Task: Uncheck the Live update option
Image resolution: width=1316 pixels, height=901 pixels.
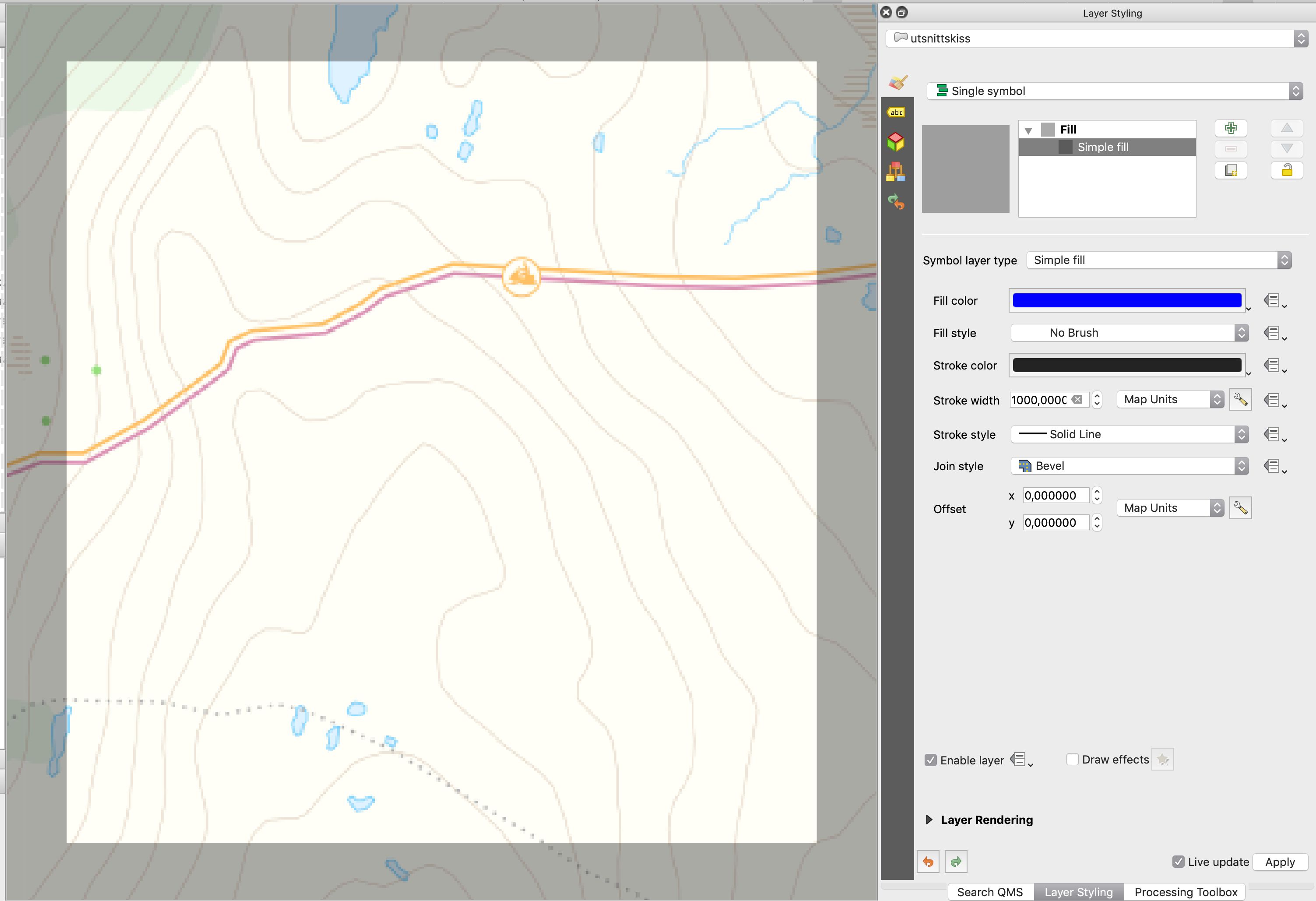Action: (1179, 861)
